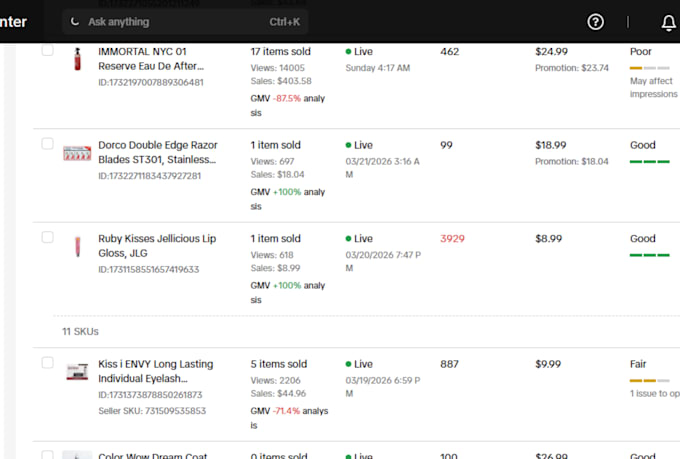Click the ID:1732197007889306481 text

150,82
